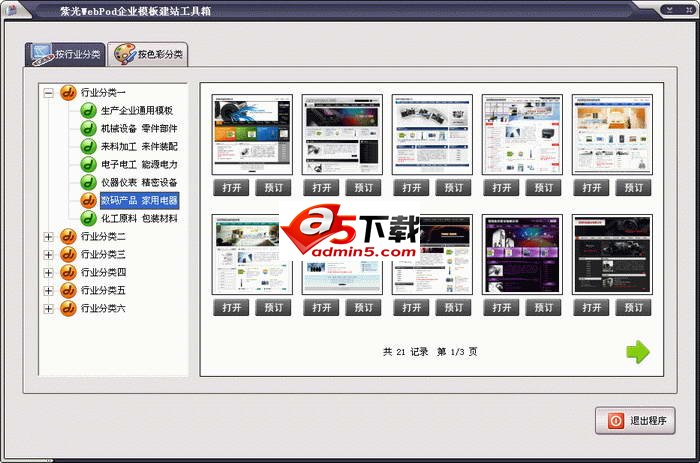This screenshot has height=463, width=700.
Task: Select 仪器仪表 精密设备 category
Action: (139, 182)
